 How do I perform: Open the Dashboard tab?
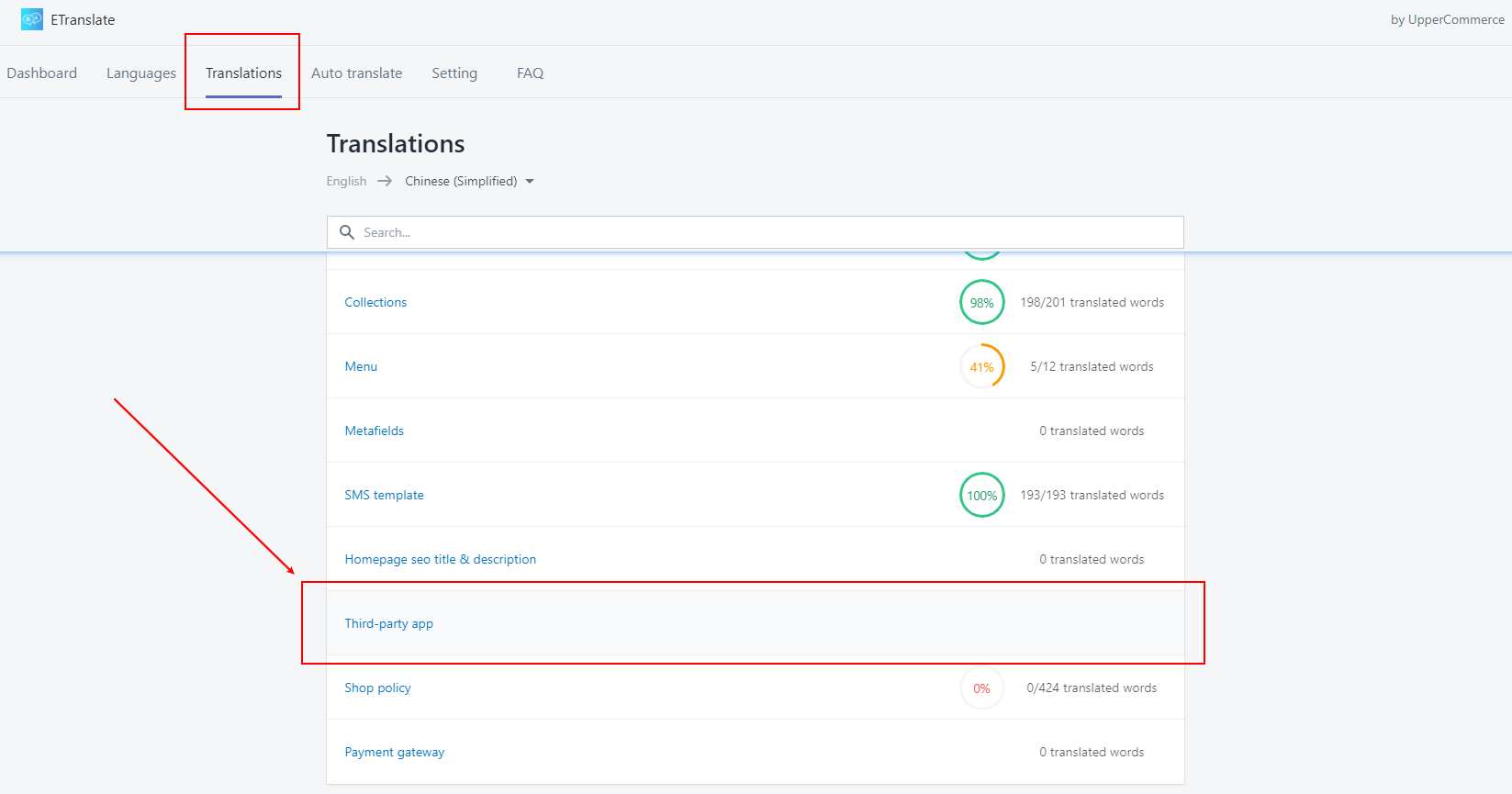[42, 73]
